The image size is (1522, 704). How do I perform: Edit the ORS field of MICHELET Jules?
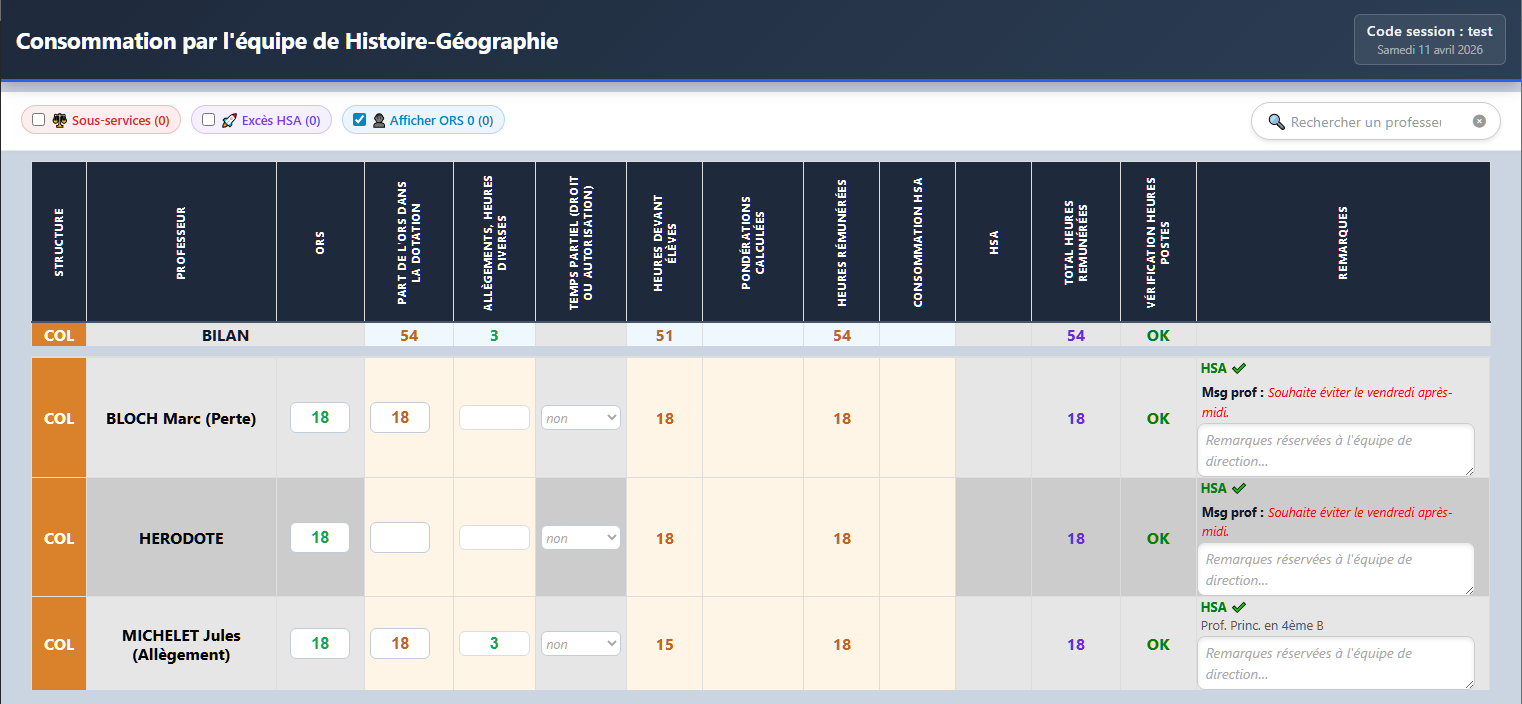point(320,644)
